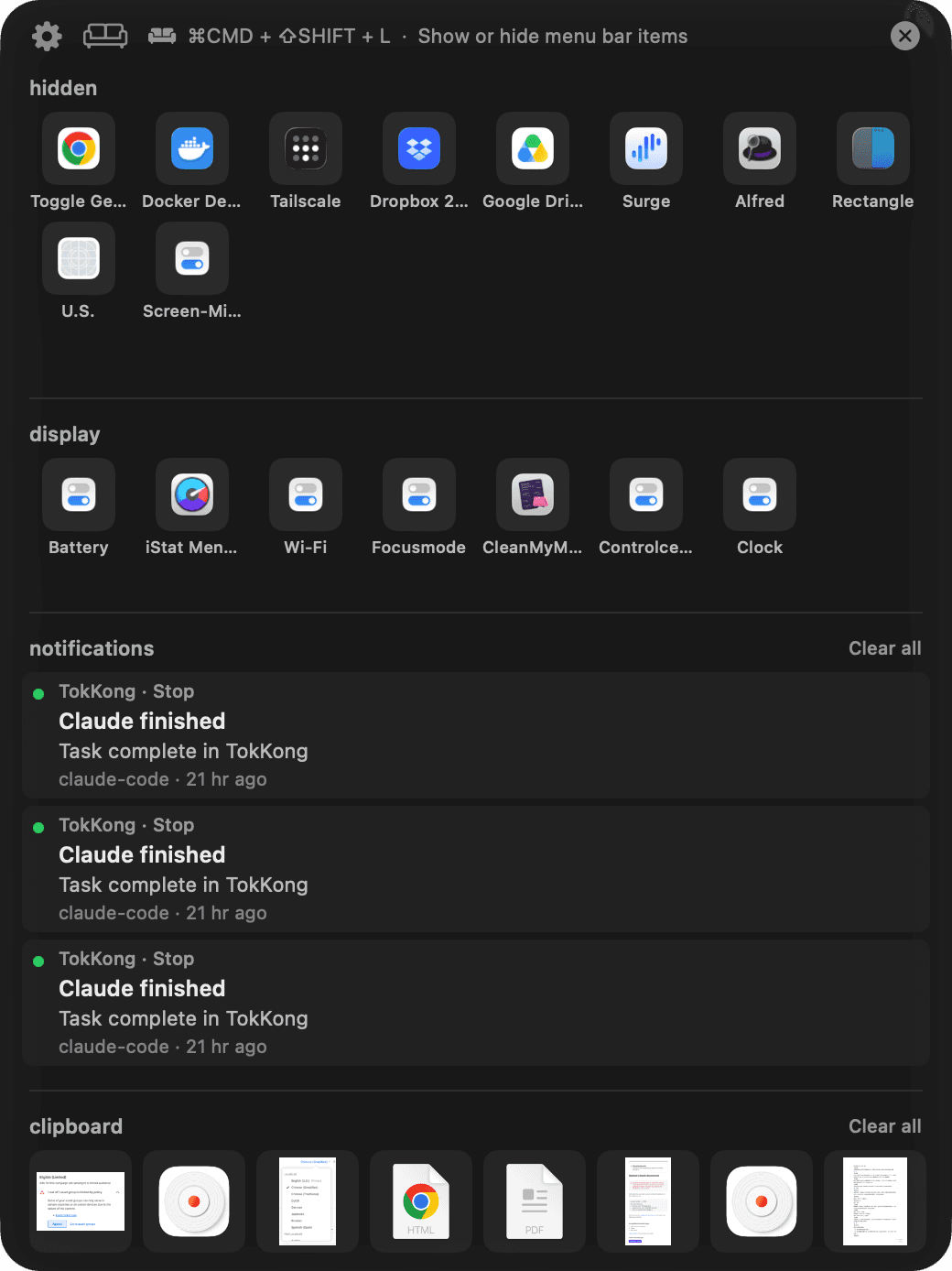This screenshot has height=1271, width=952.
Task: Select the Screen-Mirroring item icon
Action: pos(192,258)
